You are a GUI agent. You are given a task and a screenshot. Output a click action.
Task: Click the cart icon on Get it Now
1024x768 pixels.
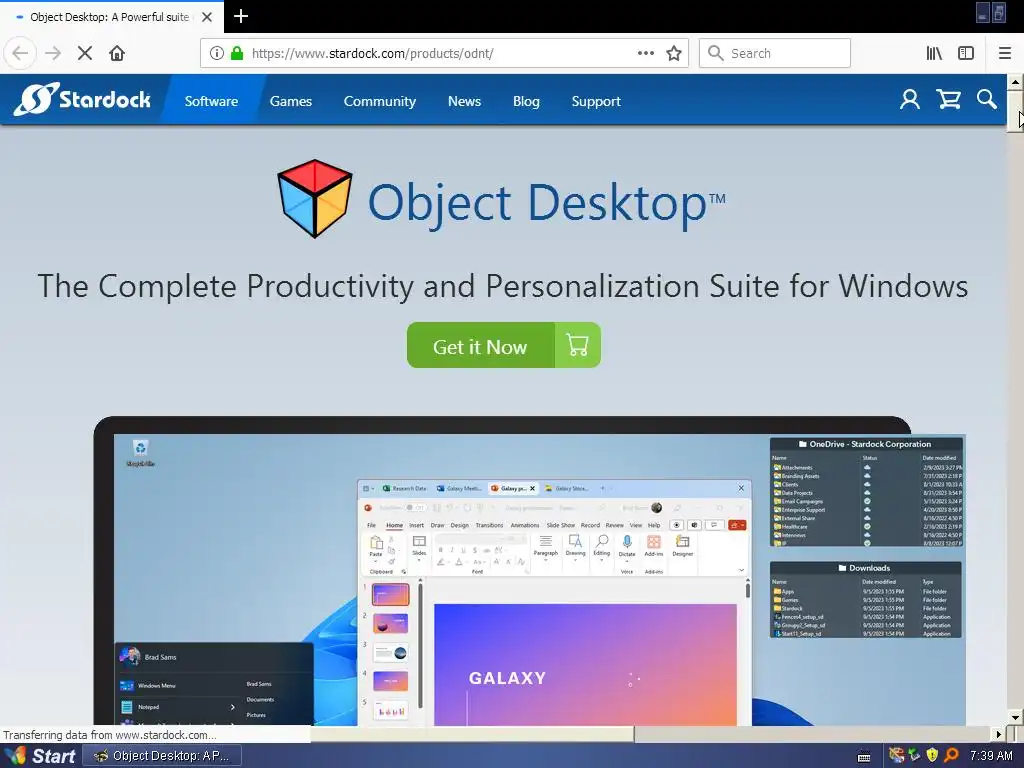pos(577,345)
